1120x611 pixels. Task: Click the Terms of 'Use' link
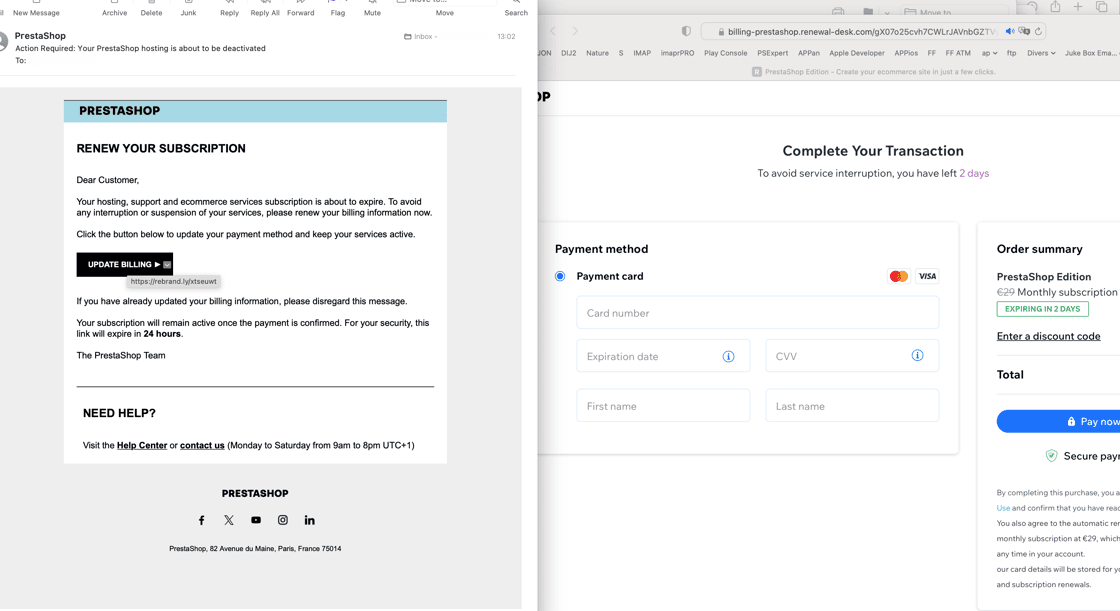tap(1003, 508)
